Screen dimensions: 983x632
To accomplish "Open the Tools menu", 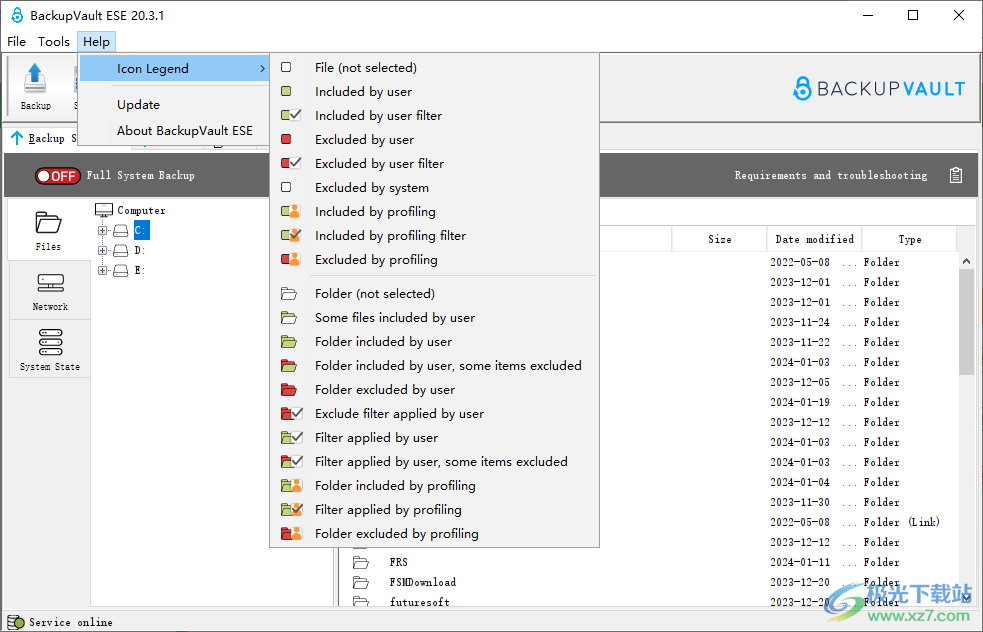I will coord(54,42).
